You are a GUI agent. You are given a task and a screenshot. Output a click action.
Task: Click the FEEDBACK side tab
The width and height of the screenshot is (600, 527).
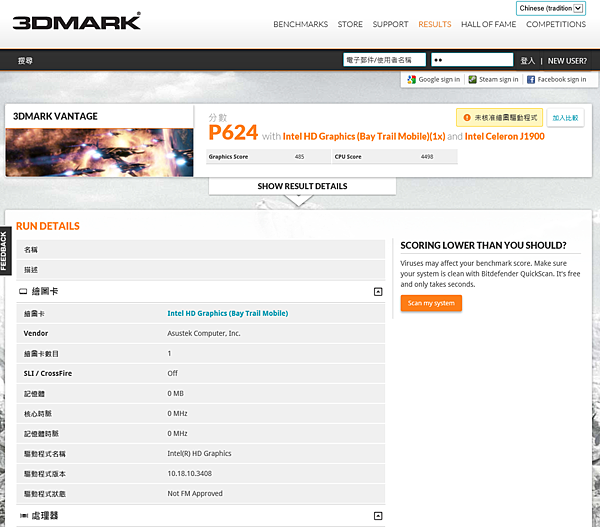[5, 251]
